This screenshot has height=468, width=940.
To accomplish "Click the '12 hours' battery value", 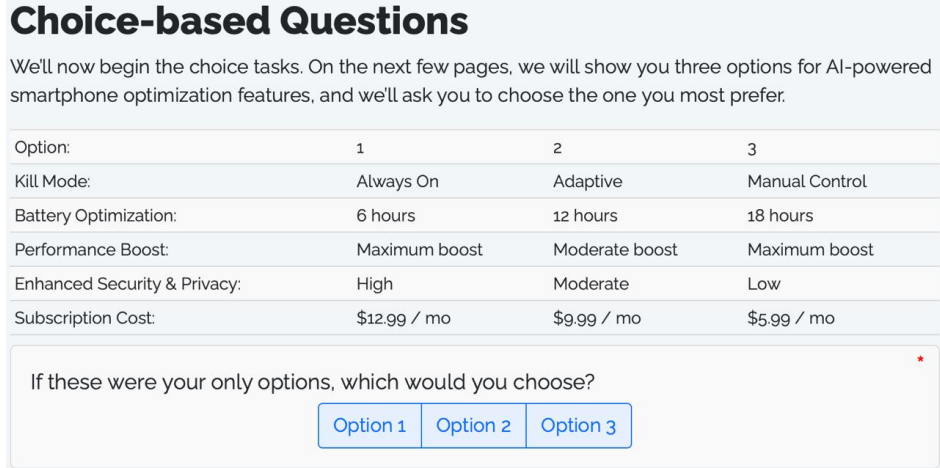I will [585, 215].
